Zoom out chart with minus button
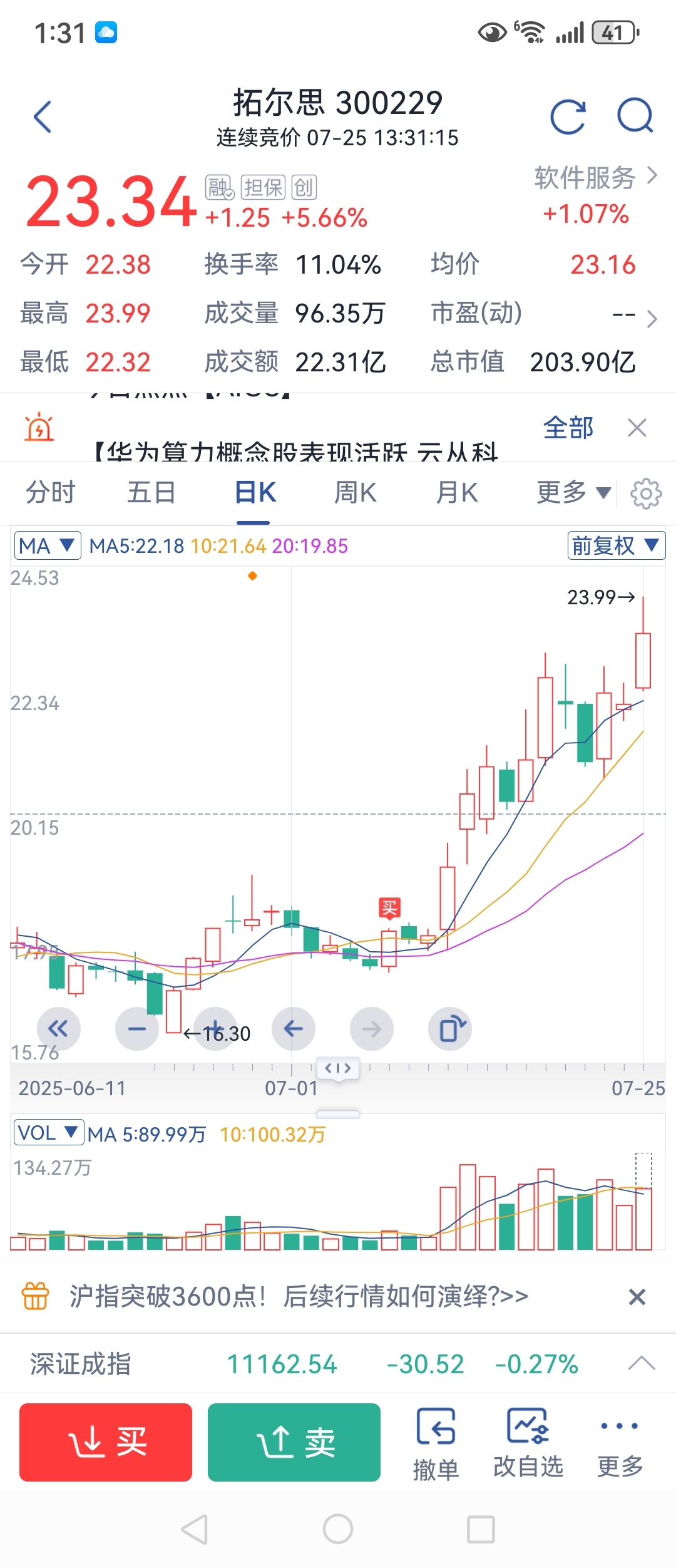This screenshot has width=676, height=1568. pyautogui.click(x=137, y=1029)
